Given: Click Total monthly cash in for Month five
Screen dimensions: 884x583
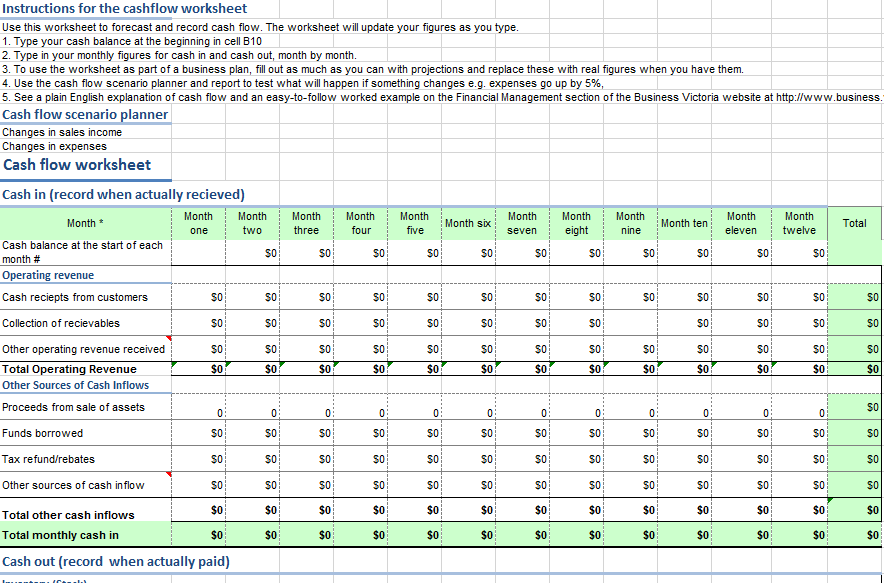Looking at the screenshot, I should [414, 535].
